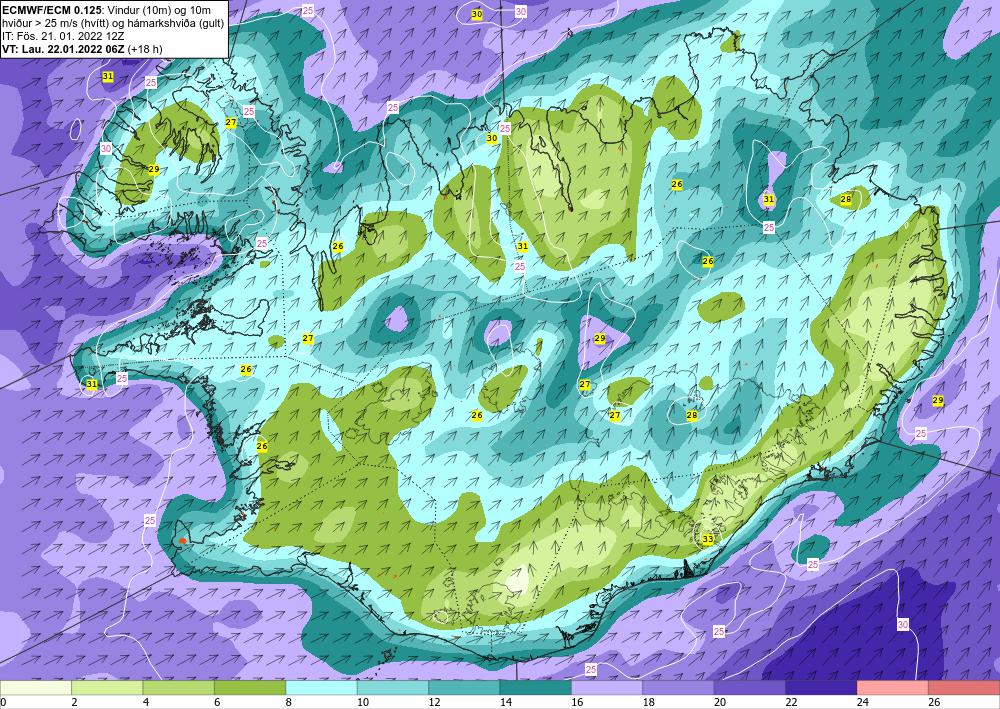This screenshot has width=1000, height=709.
Task: Select the 2–4 m/s legend color box
Action: pyautogui.click(x=107, y=688)
